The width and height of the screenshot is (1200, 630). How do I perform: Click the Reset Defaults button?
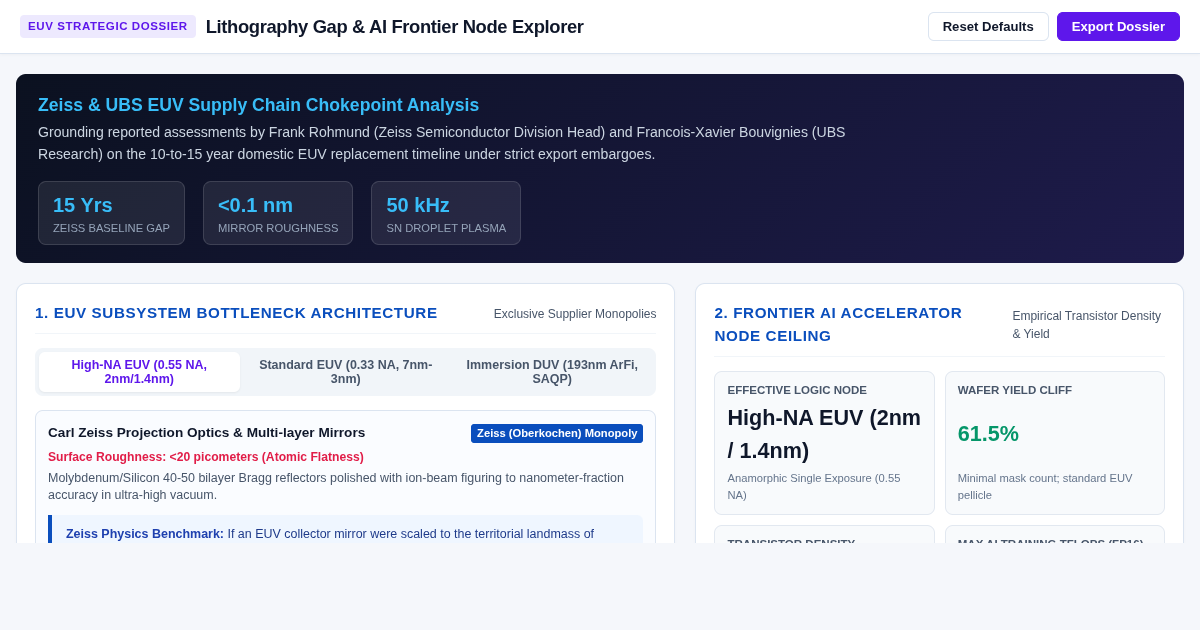click(988, 26)
